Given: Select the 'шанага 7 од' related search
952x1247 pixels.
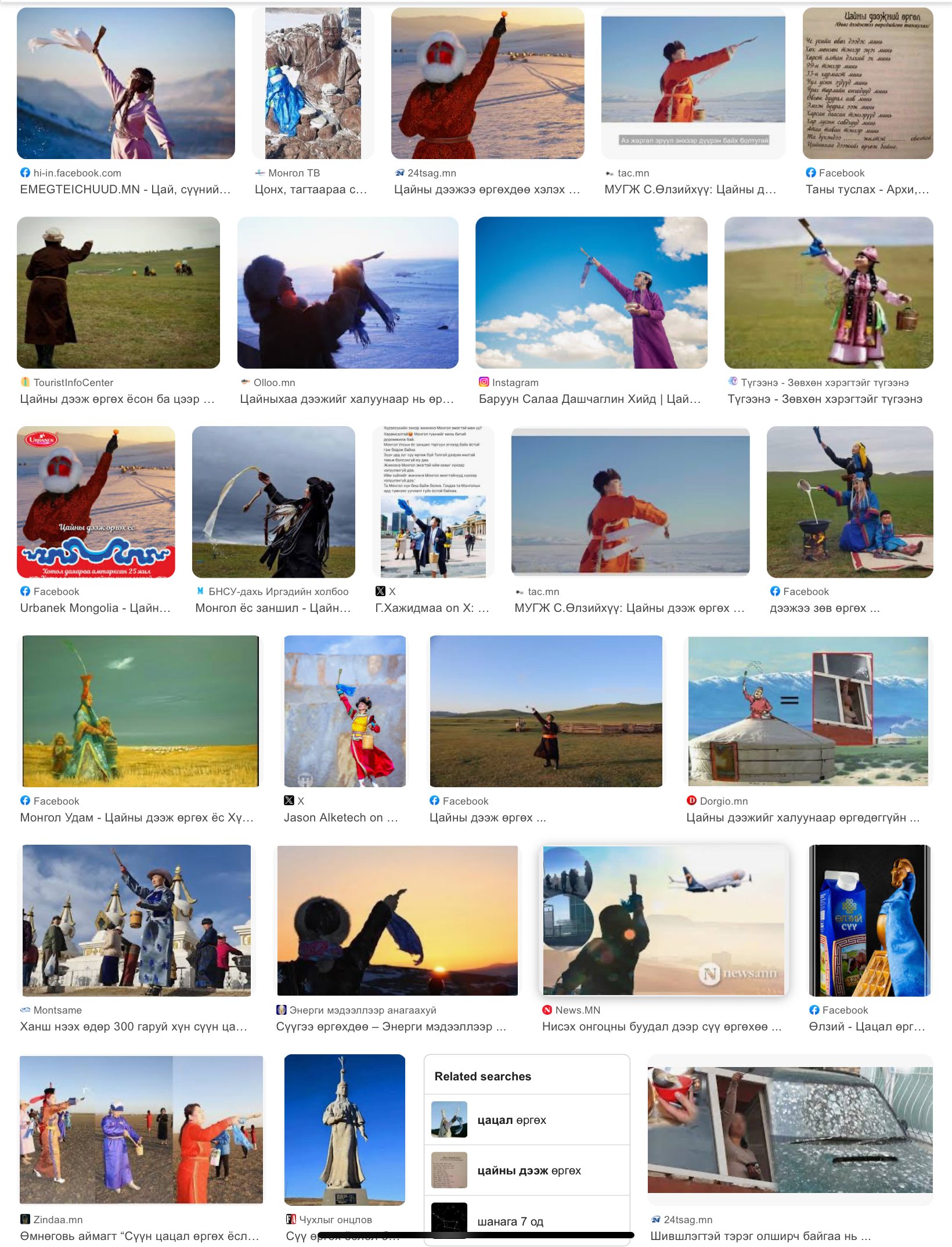Looking at the screenshot, I should 527,1220.
